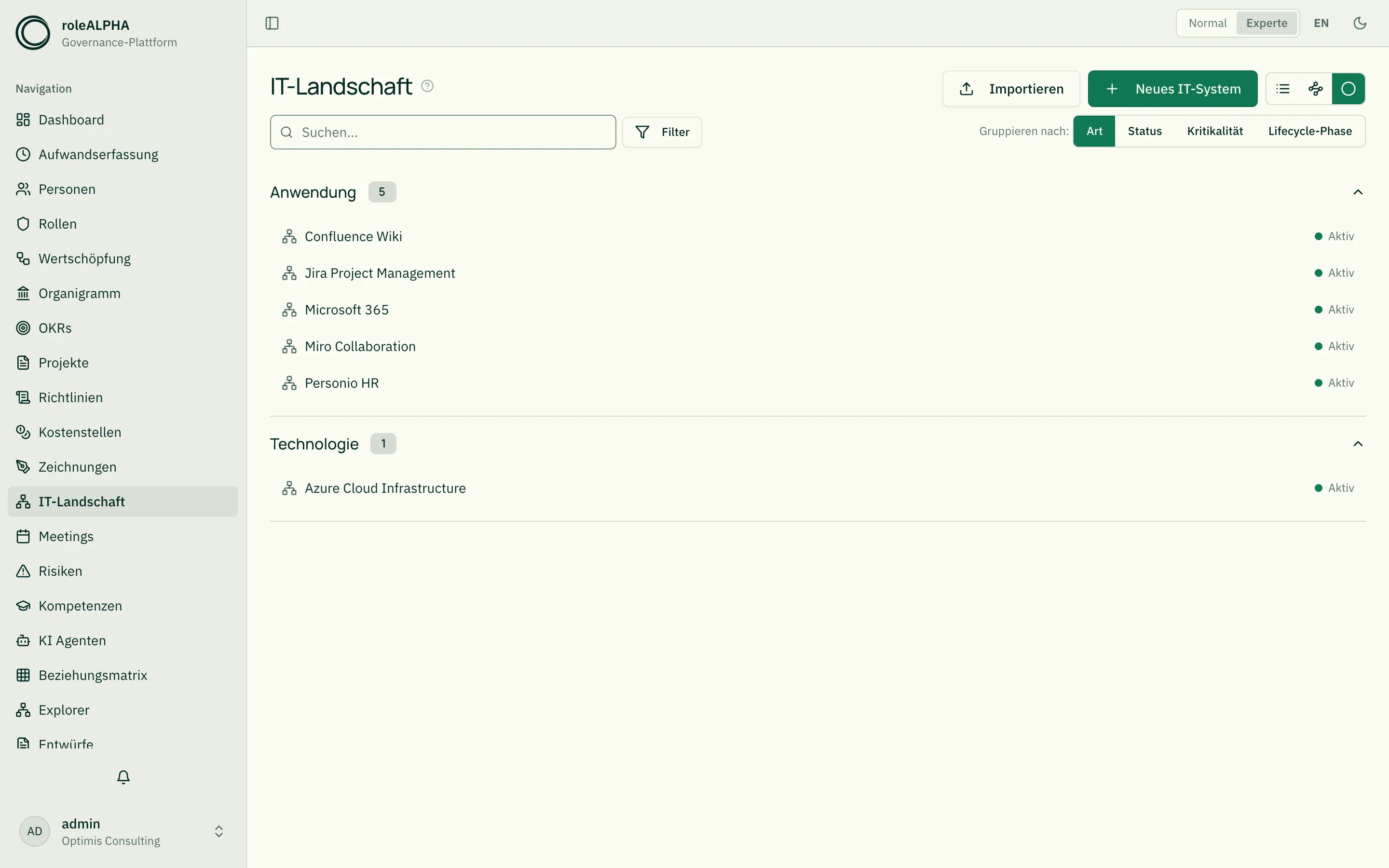This screenshot has height=868, width=1389.
Task: Switch to Normal mode
Action: click(x=1207, y=23)
